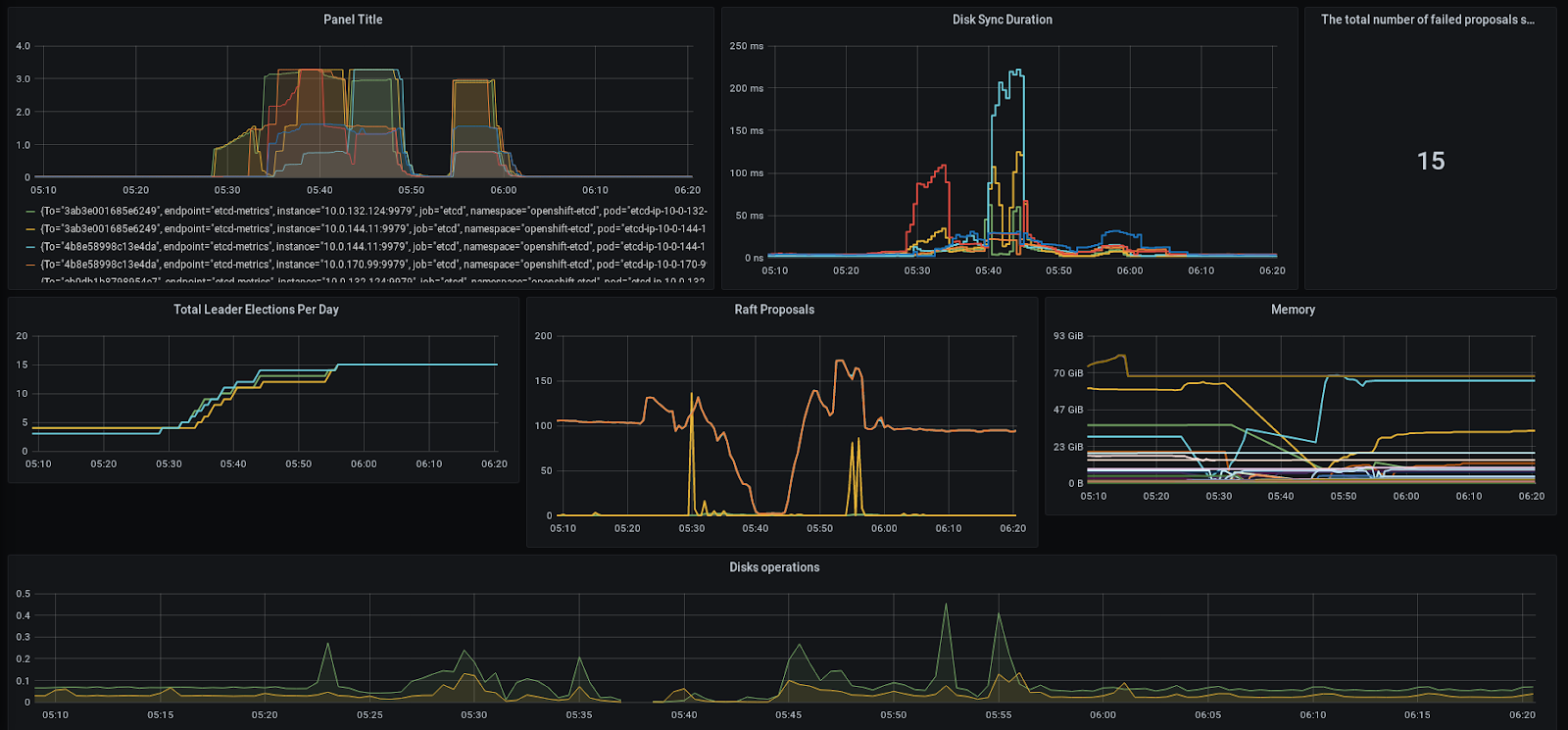Screen dimensions: 1568x730
Task: Click the 93 GiB axis label in Memory panel
Action: (1068, 336)
